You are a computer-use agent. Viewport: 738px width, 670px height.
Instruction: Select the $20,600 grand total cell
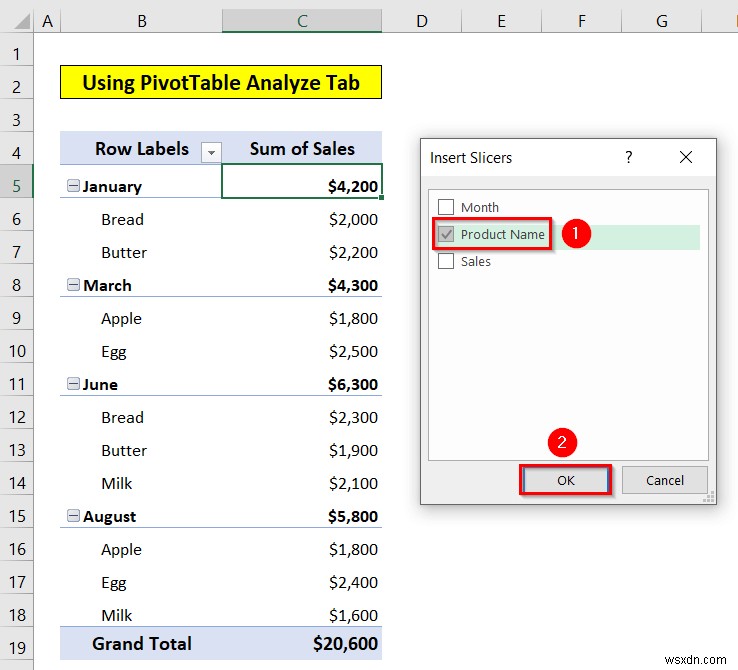point(302,643)
